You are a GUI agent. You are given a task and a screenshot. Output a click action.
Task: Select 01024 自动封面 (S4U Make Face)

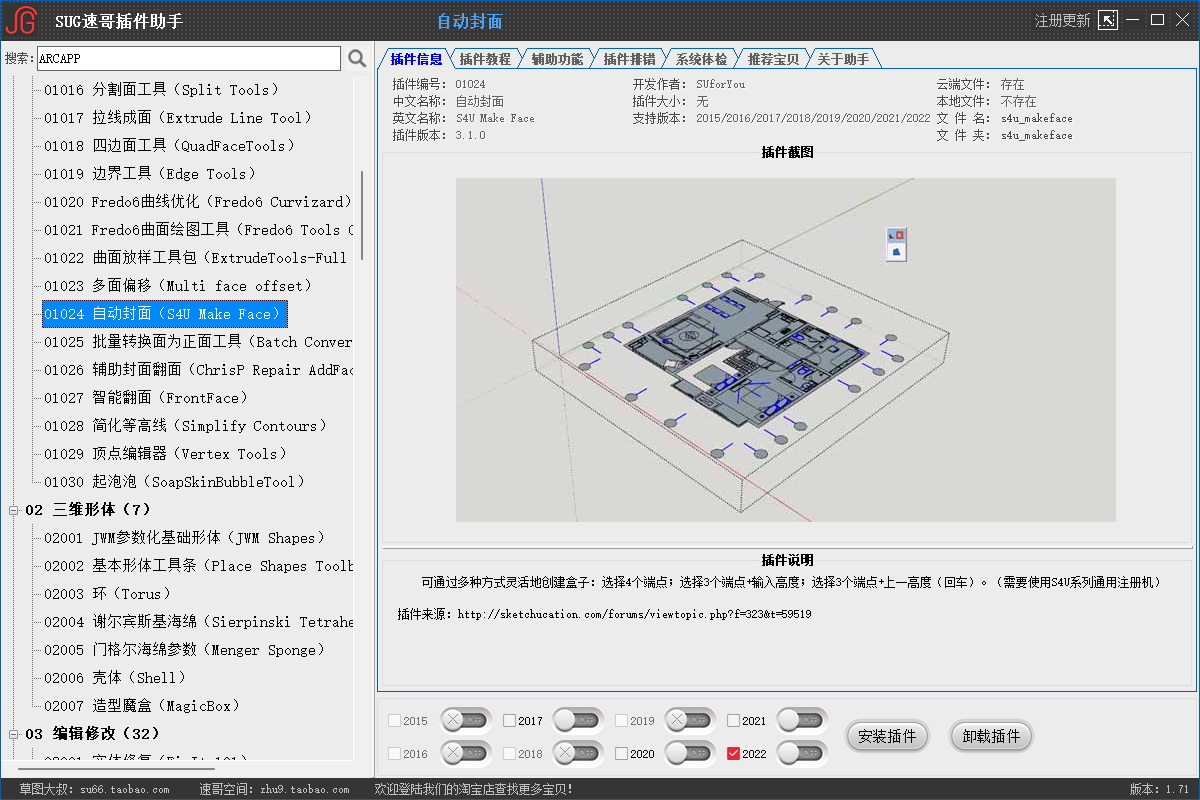[165, 314]
